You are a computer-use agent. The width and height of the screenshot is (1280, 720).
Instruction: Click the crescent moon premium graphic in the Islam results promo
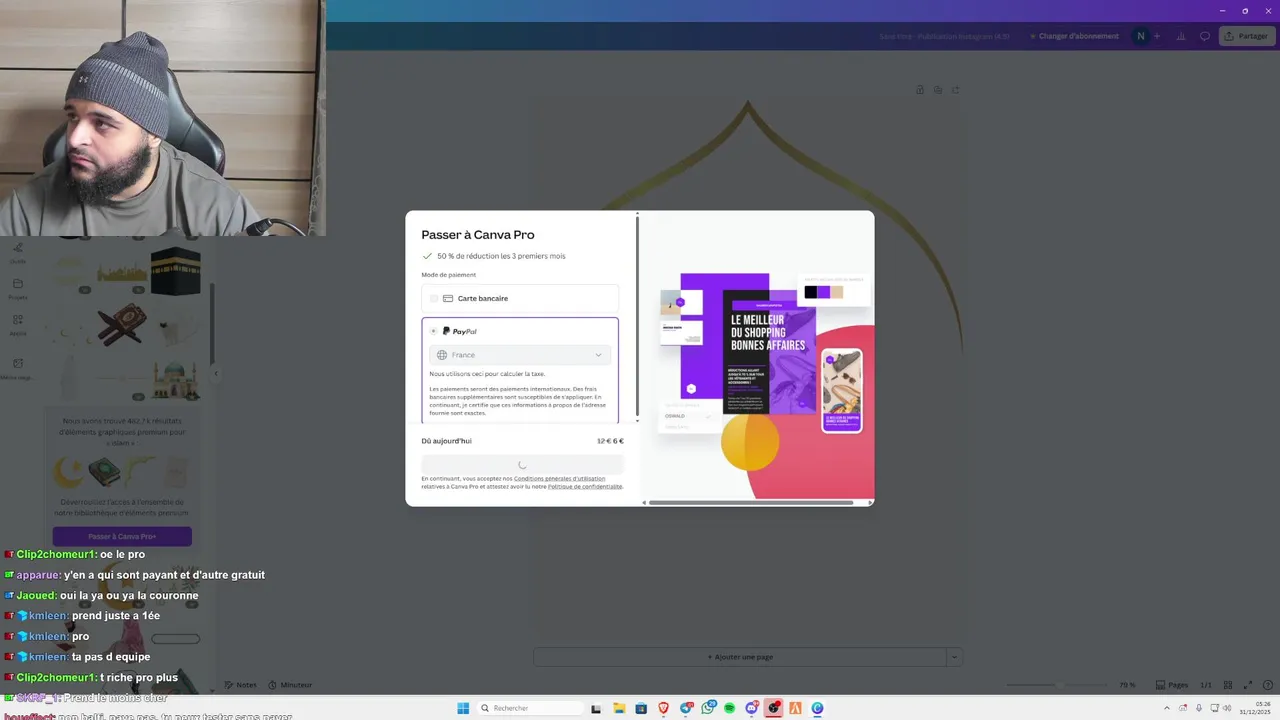tap(68, 473)
